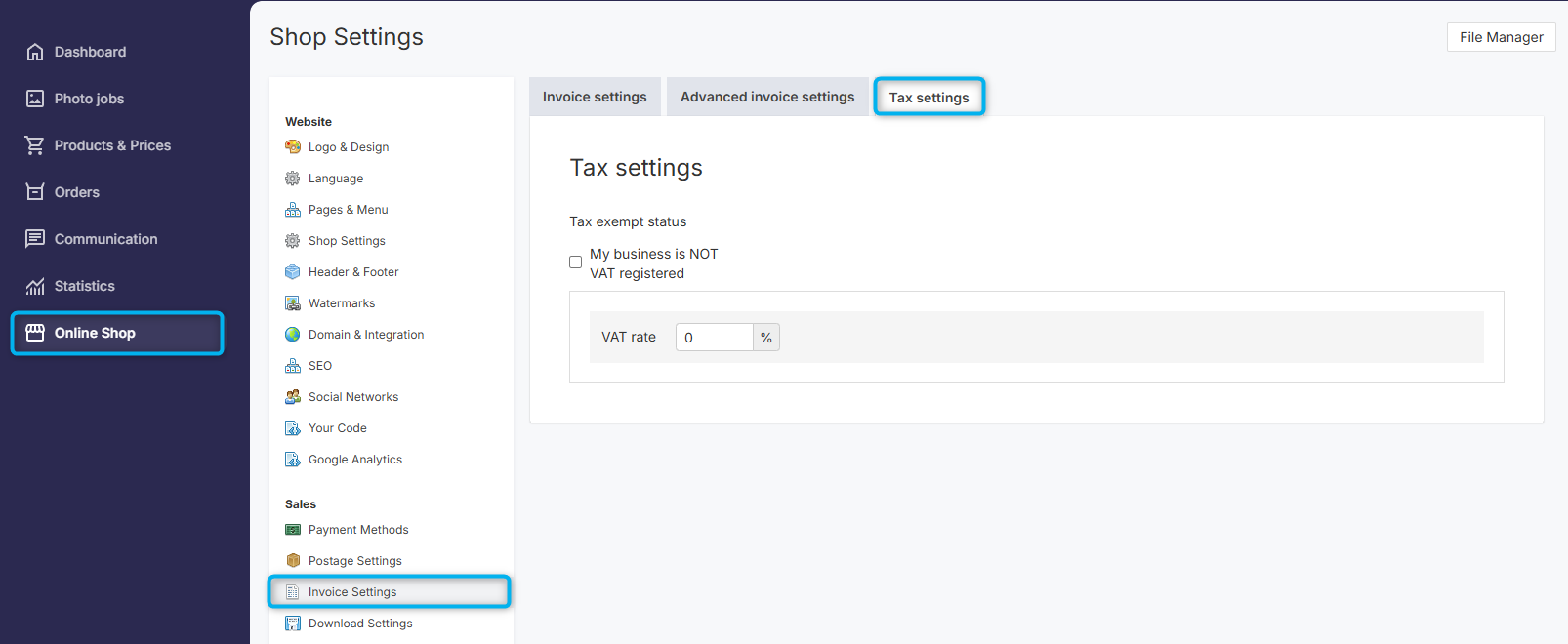
Task: Click the Postage Settings box icon
Action: click(x=293, y=561)
